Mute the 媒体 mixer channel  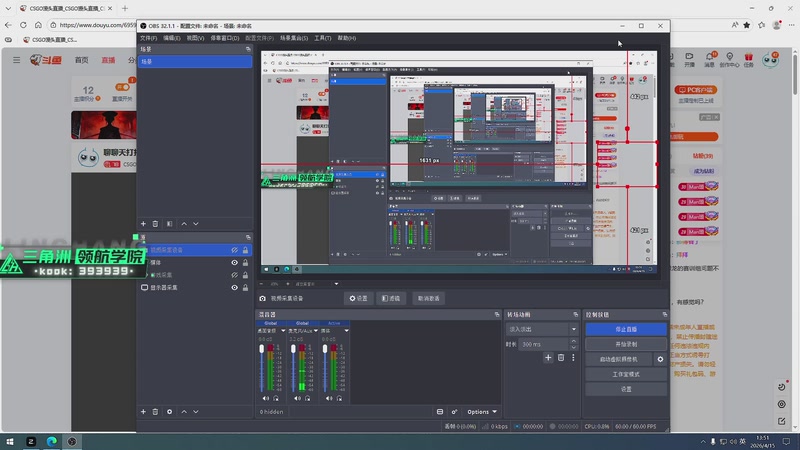tap(329, 398)
